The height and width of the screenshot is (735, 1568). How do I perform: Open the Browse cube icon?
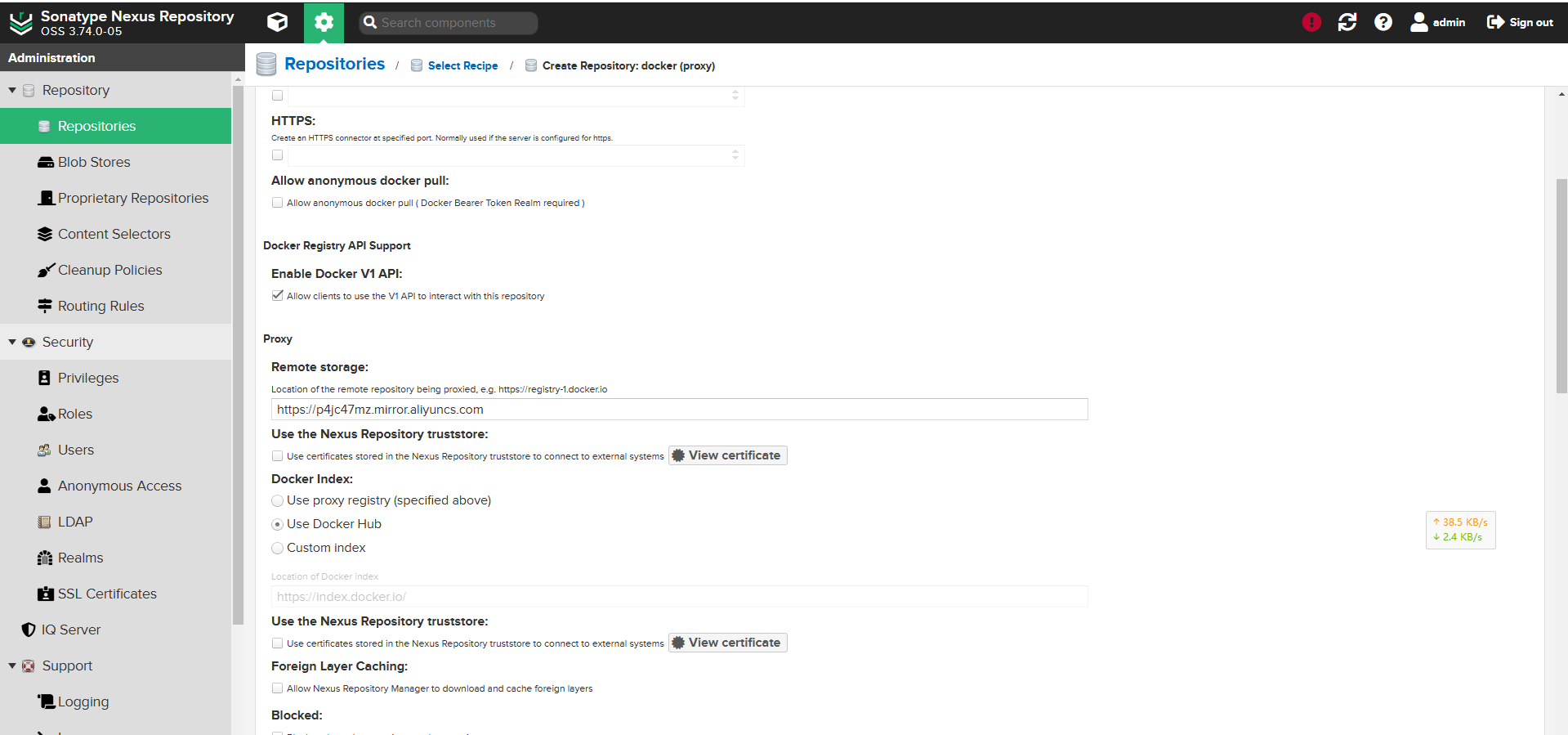click(278, 22)
